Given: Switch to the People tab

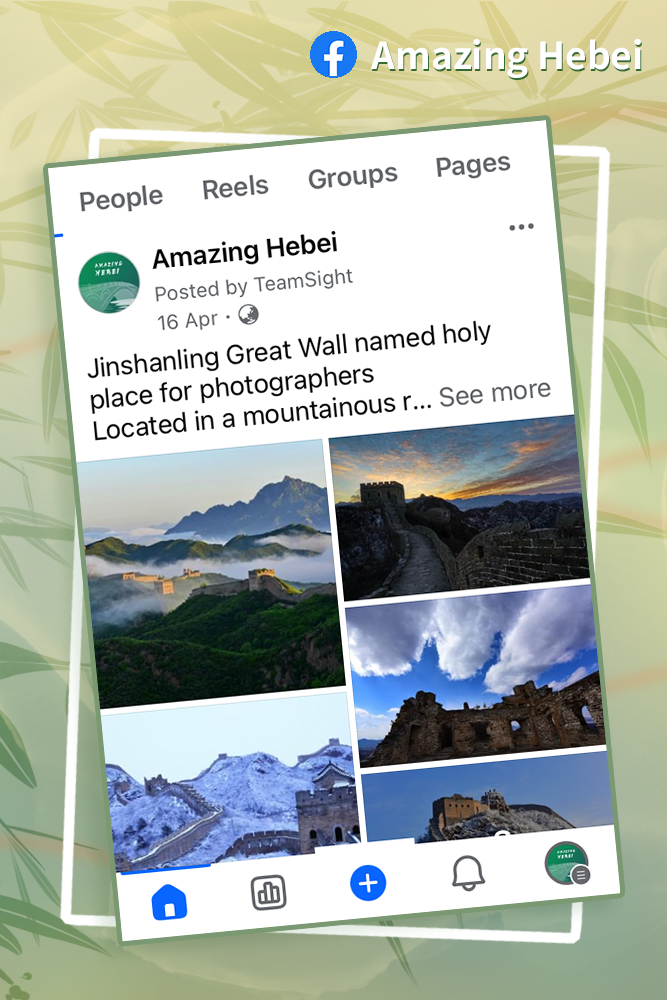Looking at the screenshot, I should pos(121,198).
